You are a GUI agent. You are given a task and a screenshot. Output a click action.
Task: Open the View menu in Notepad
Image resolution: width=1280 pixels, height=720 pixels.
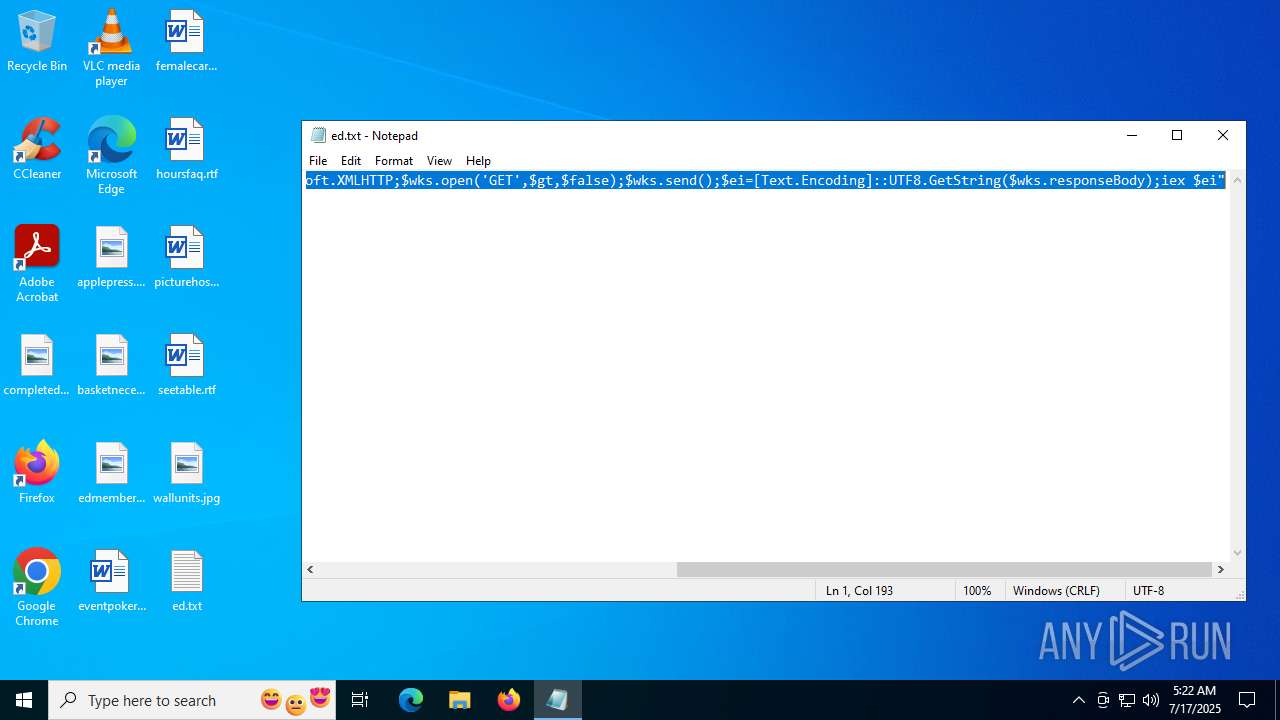[x=439, y=161]
